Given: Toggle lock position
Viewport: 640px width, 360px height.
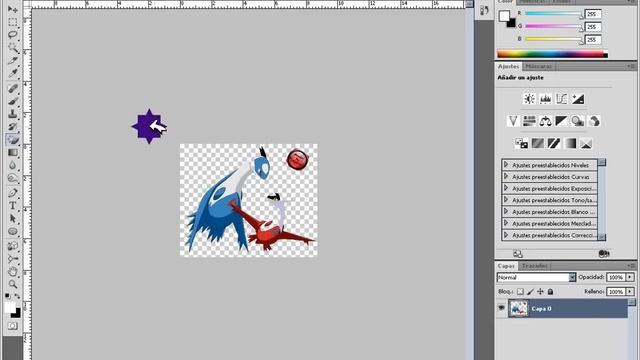Looking at the screenshot, I should [540, 291].
